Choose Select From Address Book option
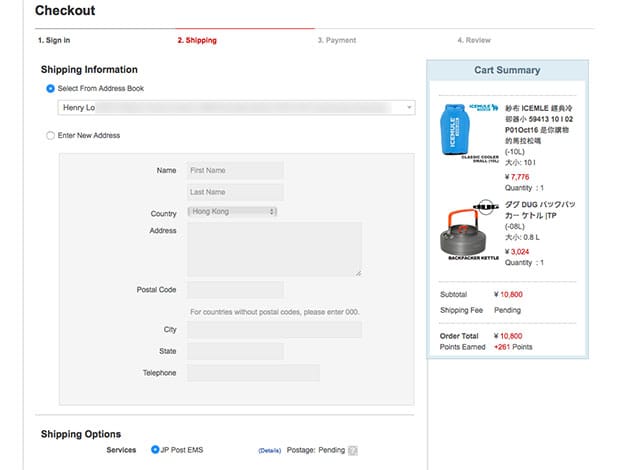The height and width of the screenshot is (470, 640). point(51,89)
